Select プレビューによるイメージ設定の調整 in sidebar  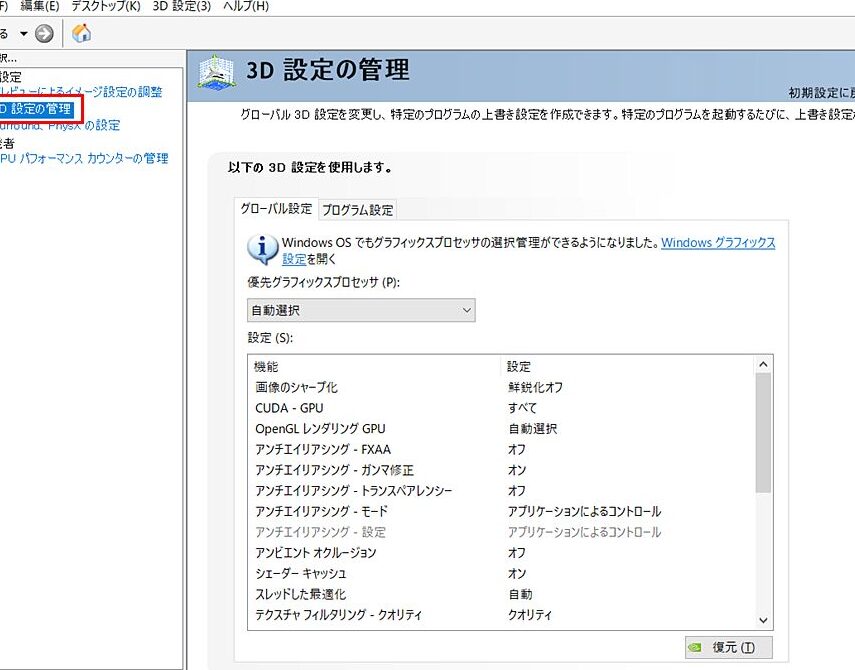[x=81, y=92]
